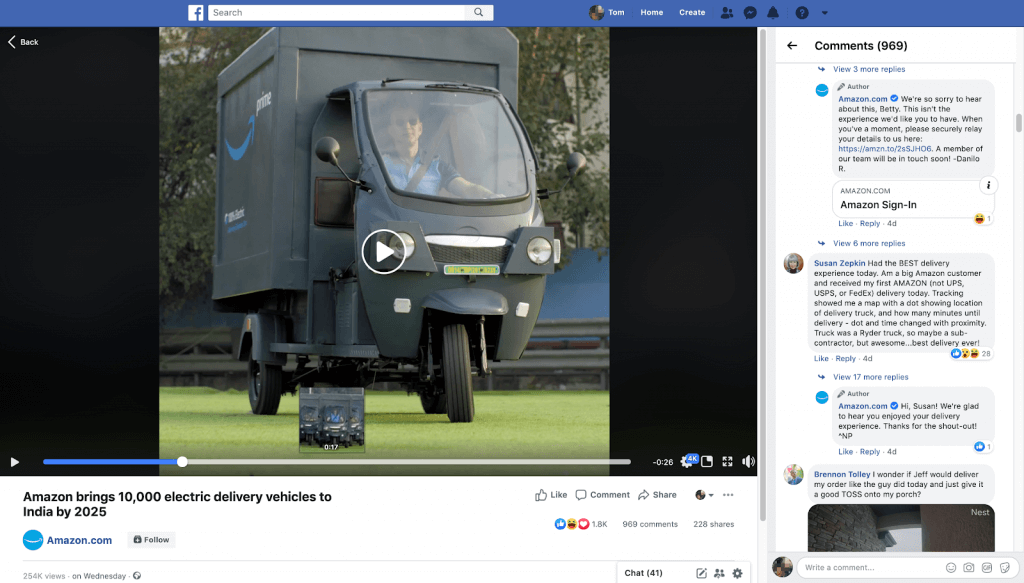Like the video using thumbs-up button

551,495
